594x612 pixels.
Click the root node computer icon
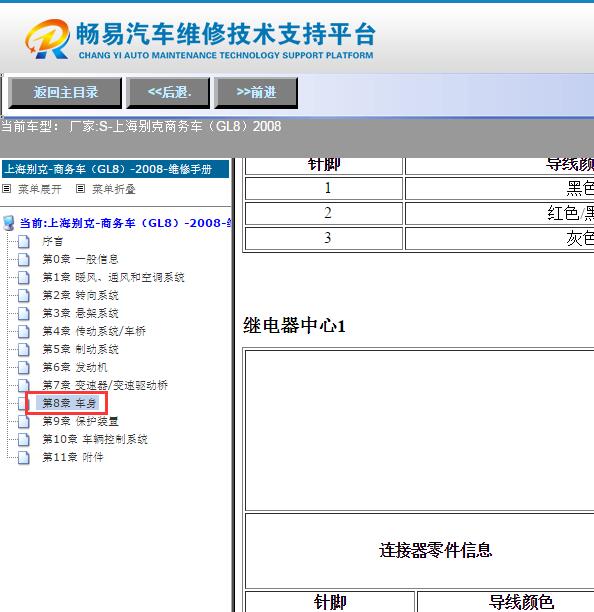pos(9,223)
